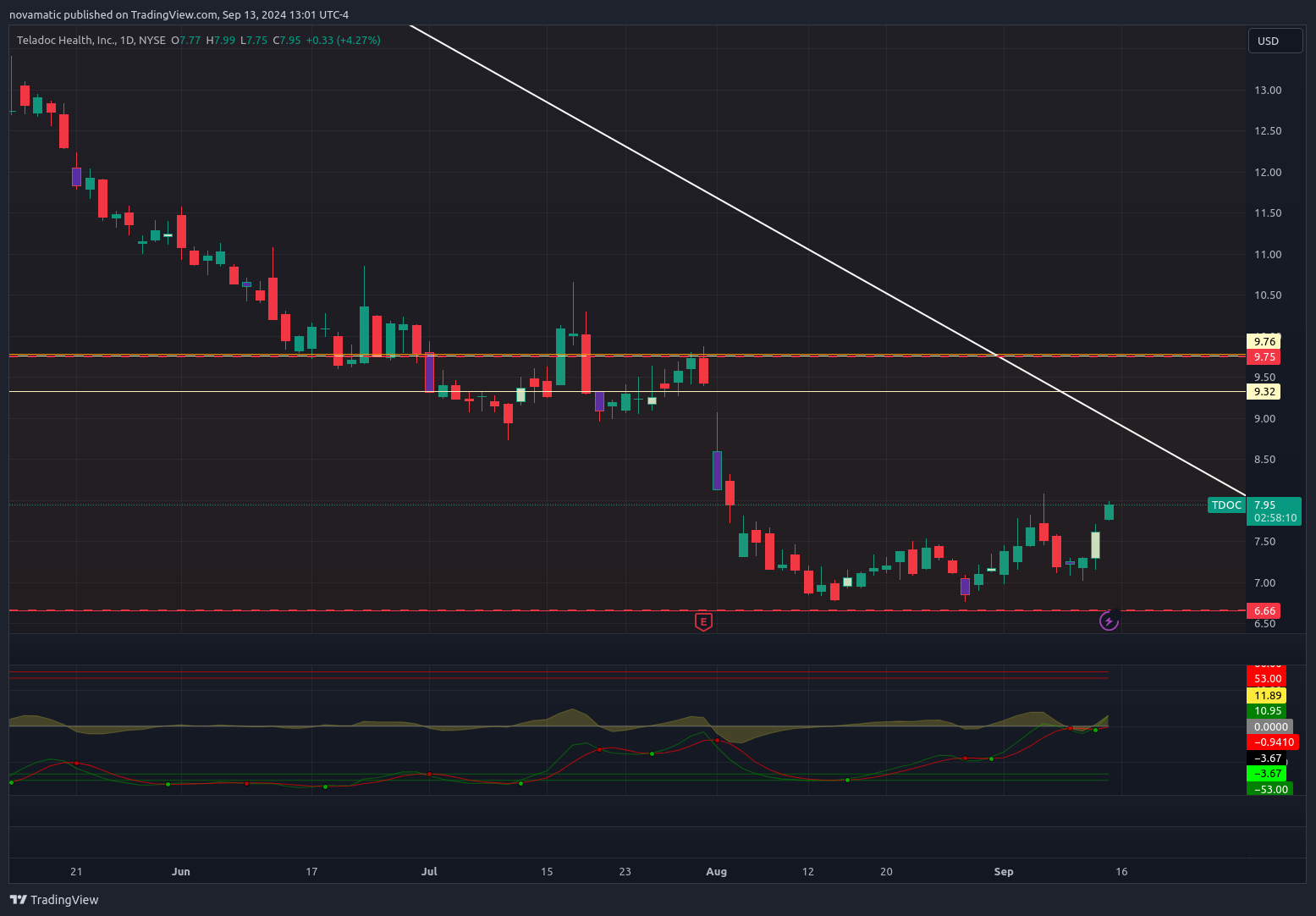Click the open value O7.77 in legend
The image size is (1316, 916).
tap(186, 40)
